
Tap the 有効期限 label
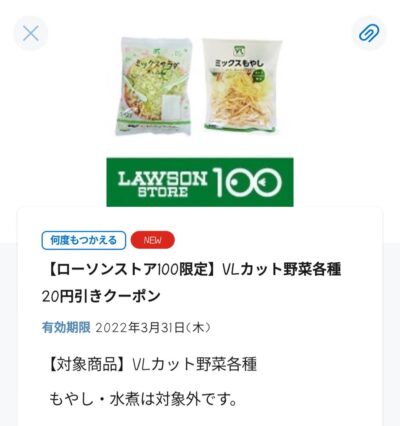pos(66,328)
